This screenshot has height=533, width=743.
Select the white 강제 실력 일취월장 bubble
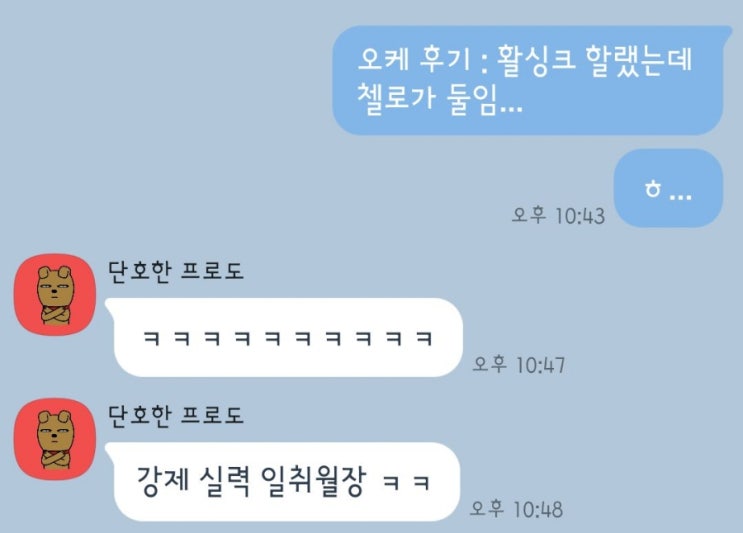pos(282,482)
